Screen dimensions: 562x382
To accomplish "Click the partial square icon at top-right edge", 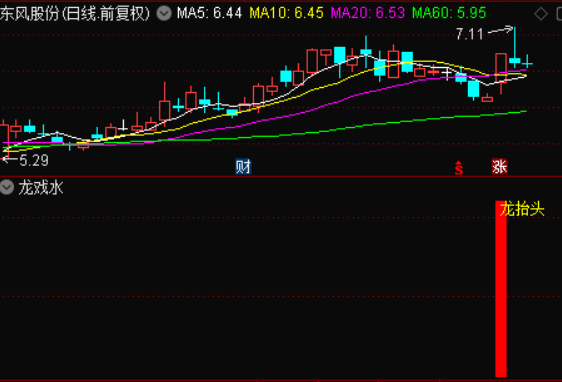I will coord(559,14).
